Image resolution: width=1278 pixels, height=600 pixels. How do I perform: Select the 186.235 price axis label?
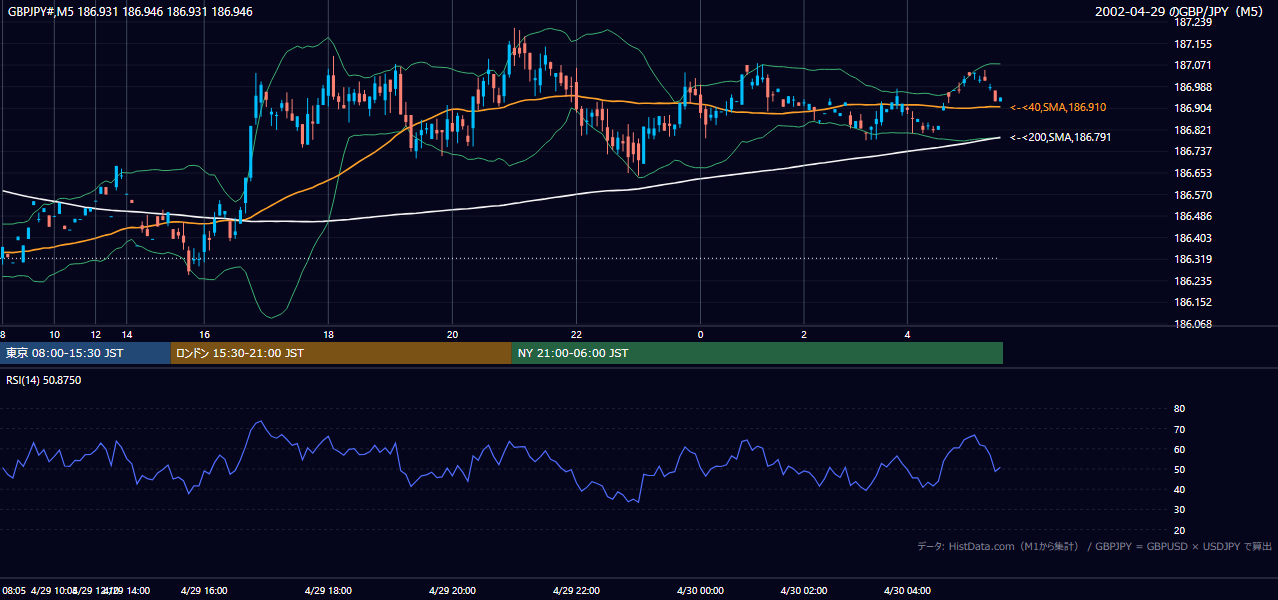pos(1192,281)
